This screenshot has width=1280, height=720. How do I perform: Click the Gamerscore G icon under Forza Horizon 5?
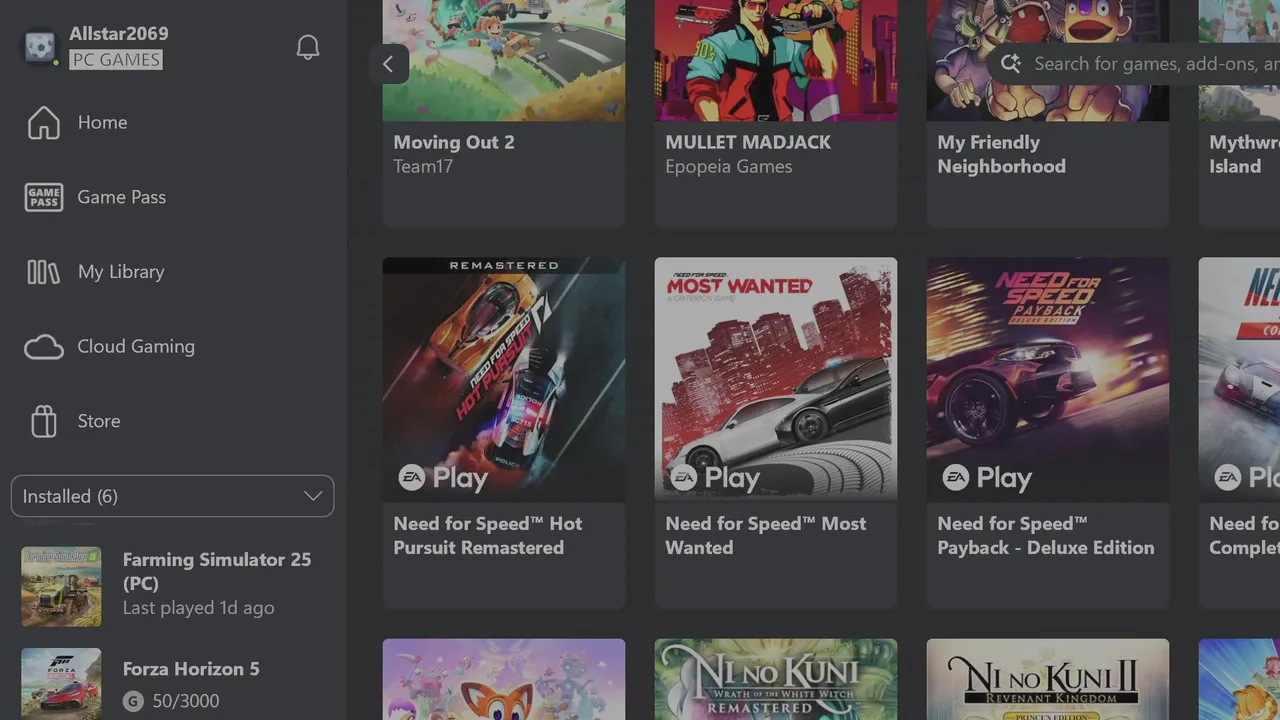[132, 701]
